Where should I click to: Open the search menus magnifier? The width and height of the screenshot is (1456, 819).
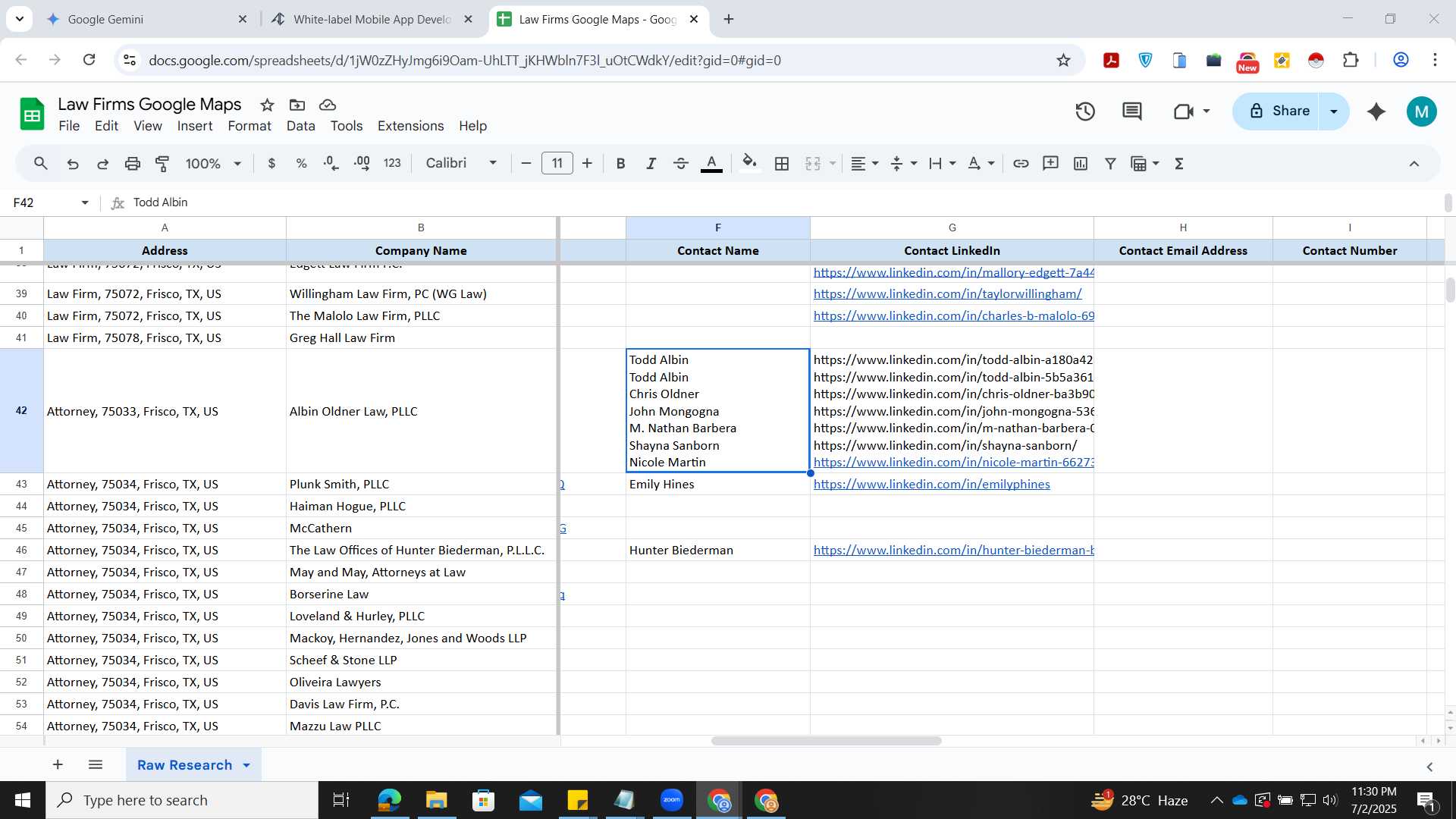pyautogui.click(x=41, y=163)
